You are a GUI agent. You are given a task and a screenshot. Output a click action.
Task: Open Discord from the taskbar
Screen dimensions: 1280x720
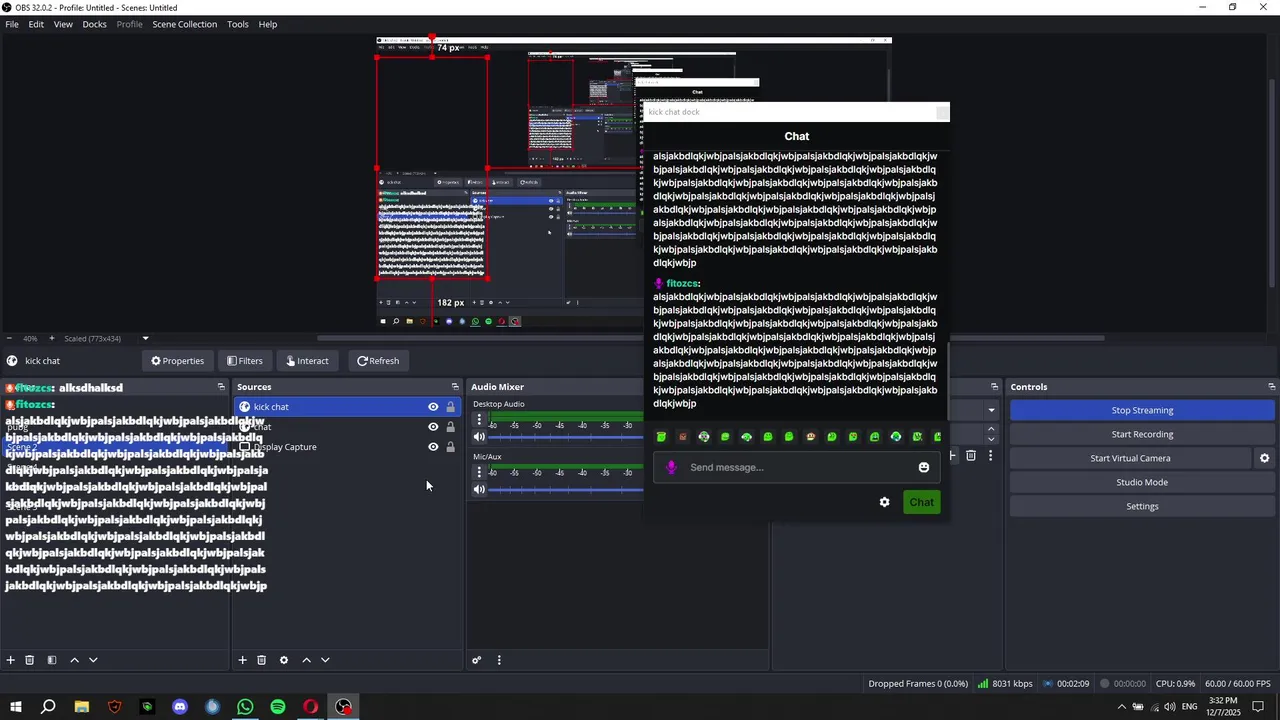click(x=180, y=707)
